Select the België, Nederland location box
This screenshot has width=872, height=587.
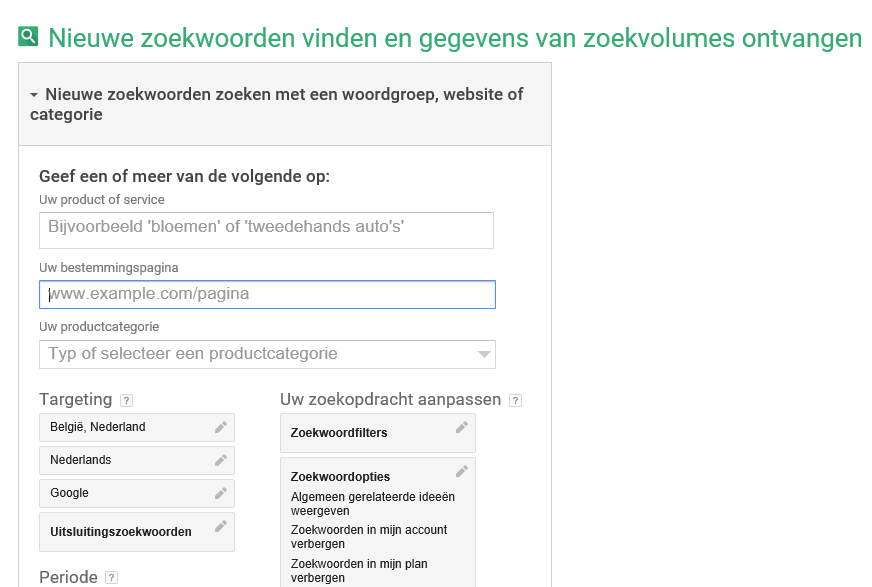tap(137, 427)
